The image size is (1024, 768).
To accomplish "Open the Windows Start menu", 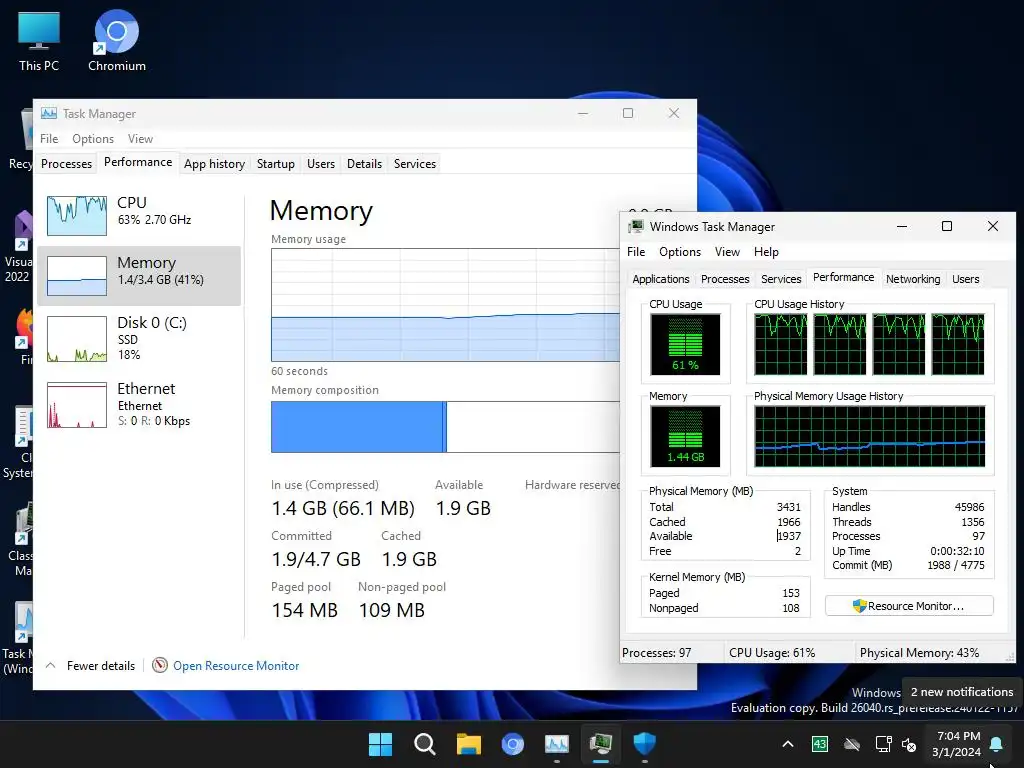I will 380,744.
